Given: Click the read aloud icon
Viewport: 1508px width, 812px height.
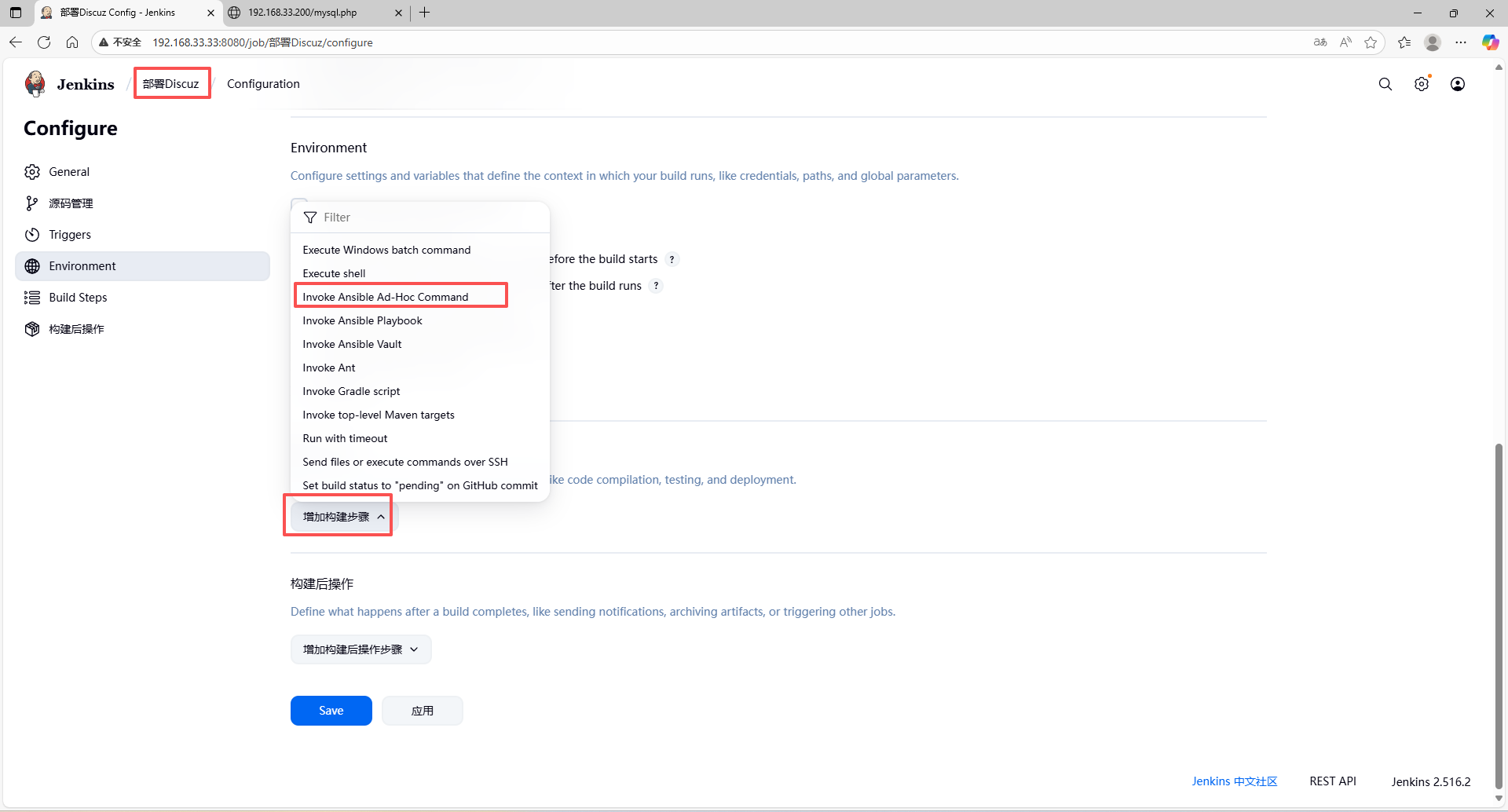Looking at the screenshot, I should click(x=1345, y=42).
